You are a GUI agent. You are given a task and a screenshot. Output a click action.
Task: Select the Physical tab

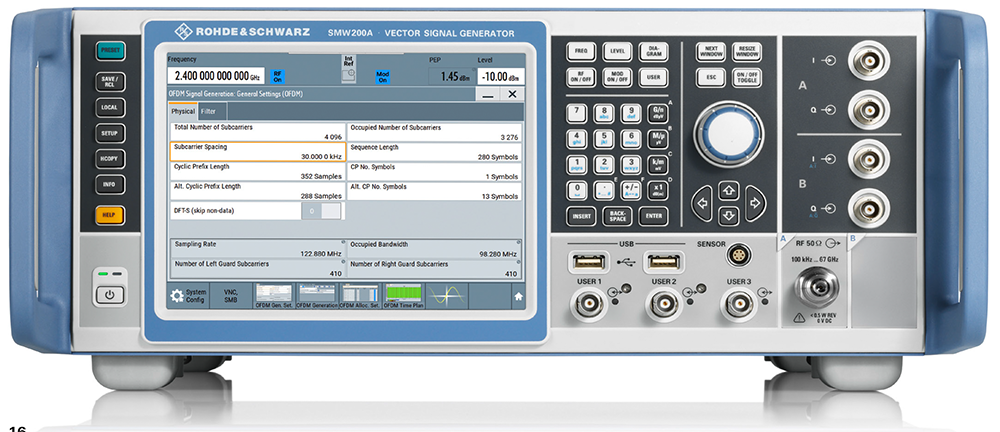[x=182, y=112]
